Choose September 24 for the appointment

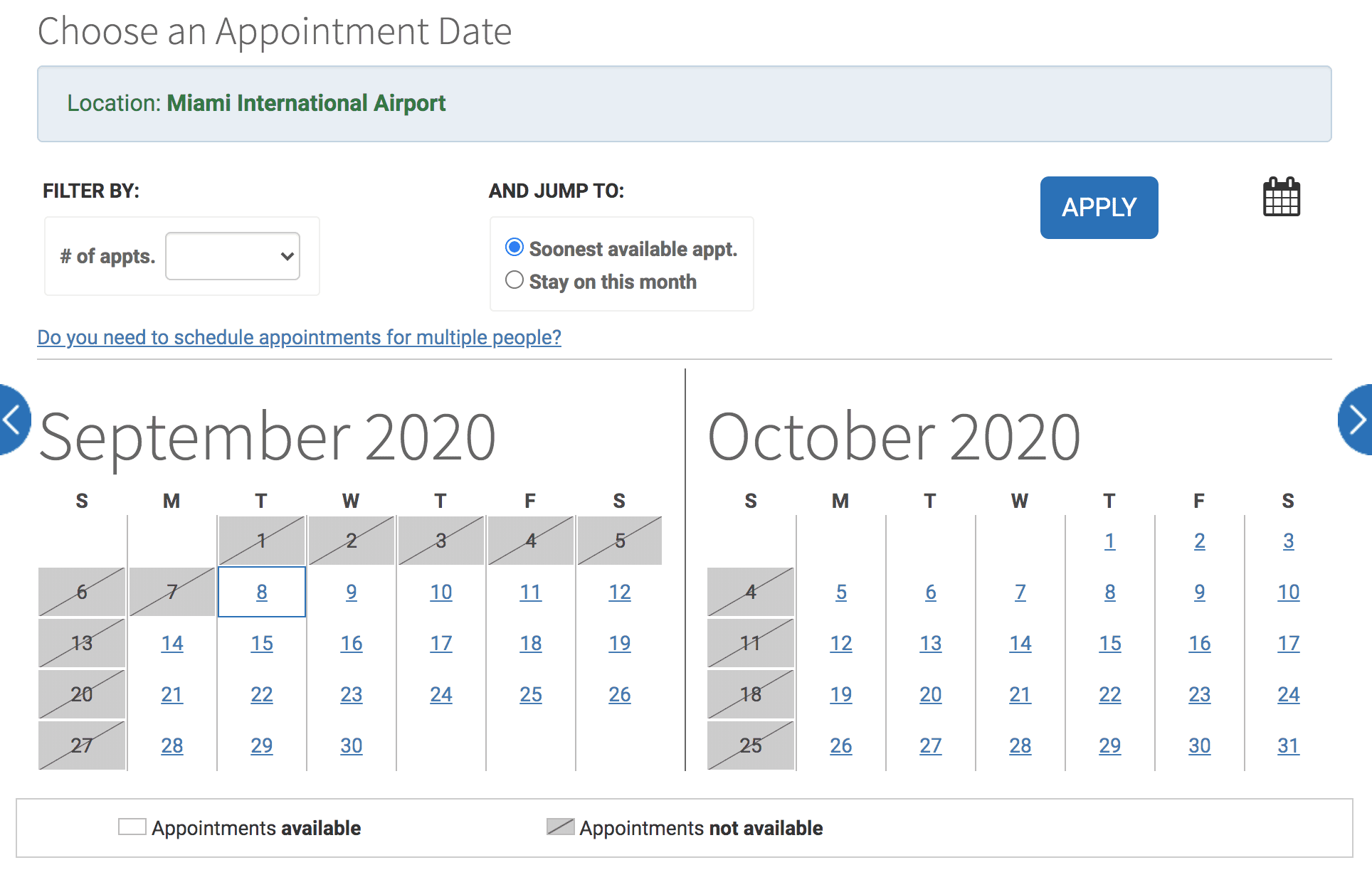440,694
